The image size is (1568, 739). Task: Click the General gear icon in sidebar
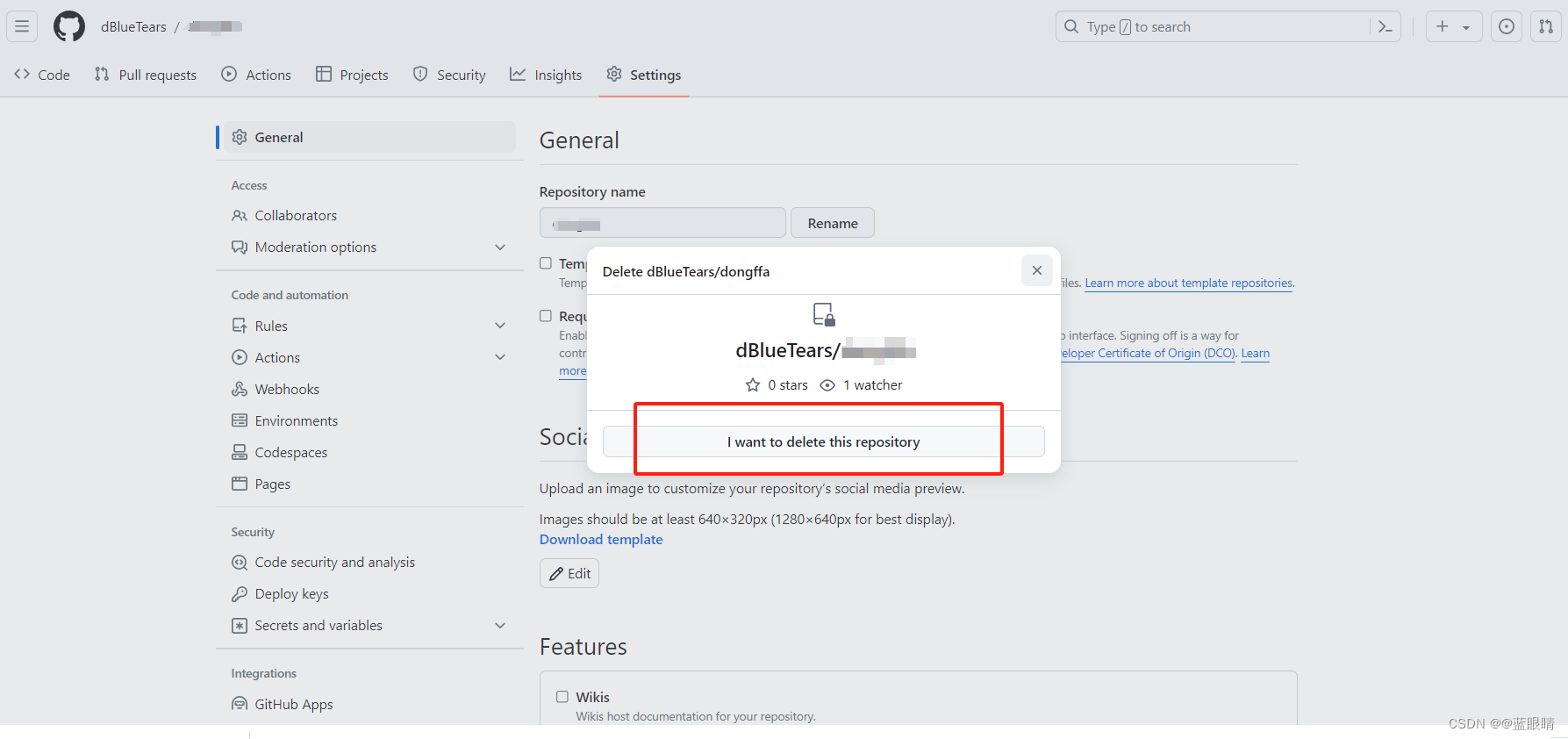(240, 137)
